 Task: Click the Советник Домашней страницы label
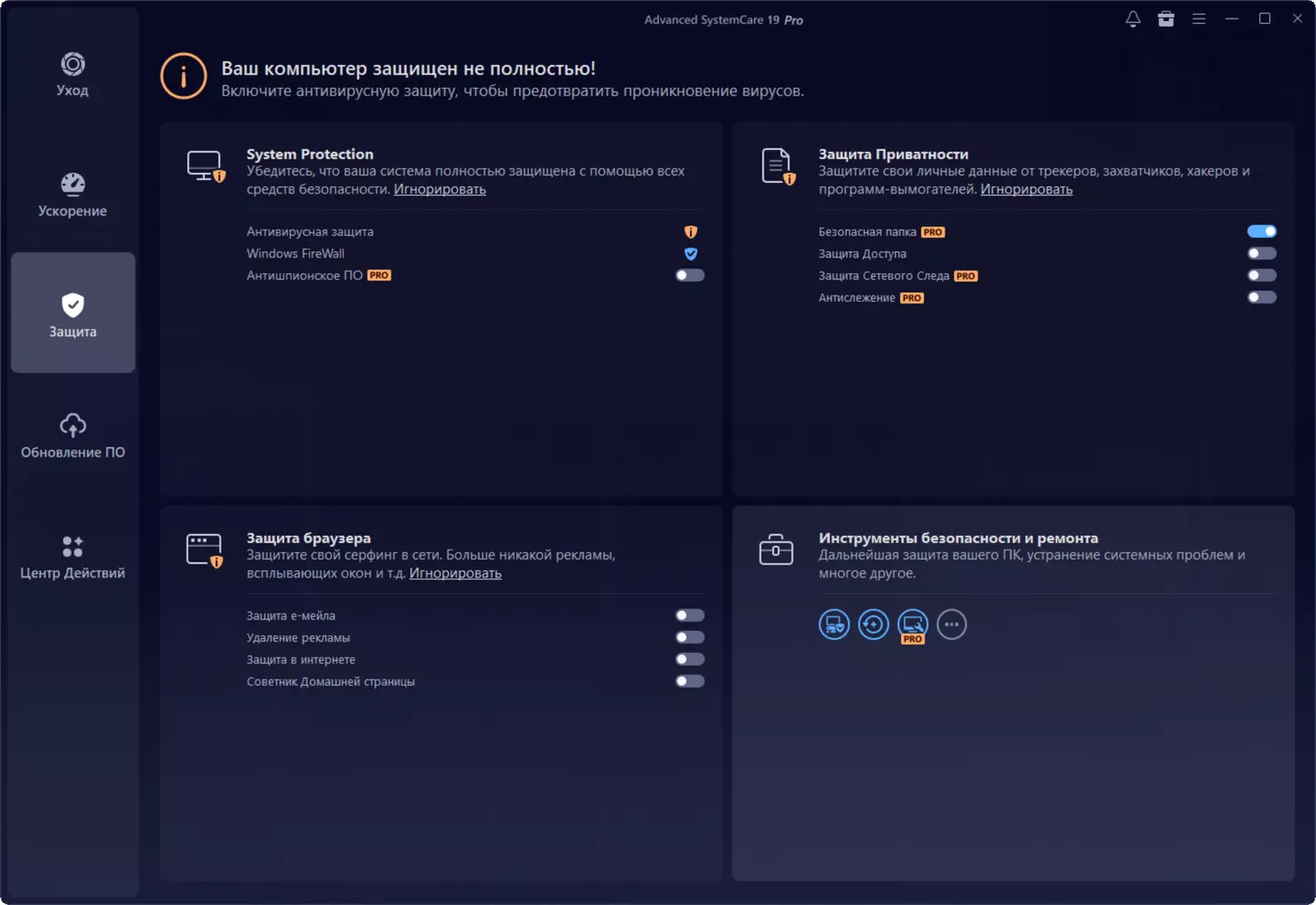click(x=331, y=681)
